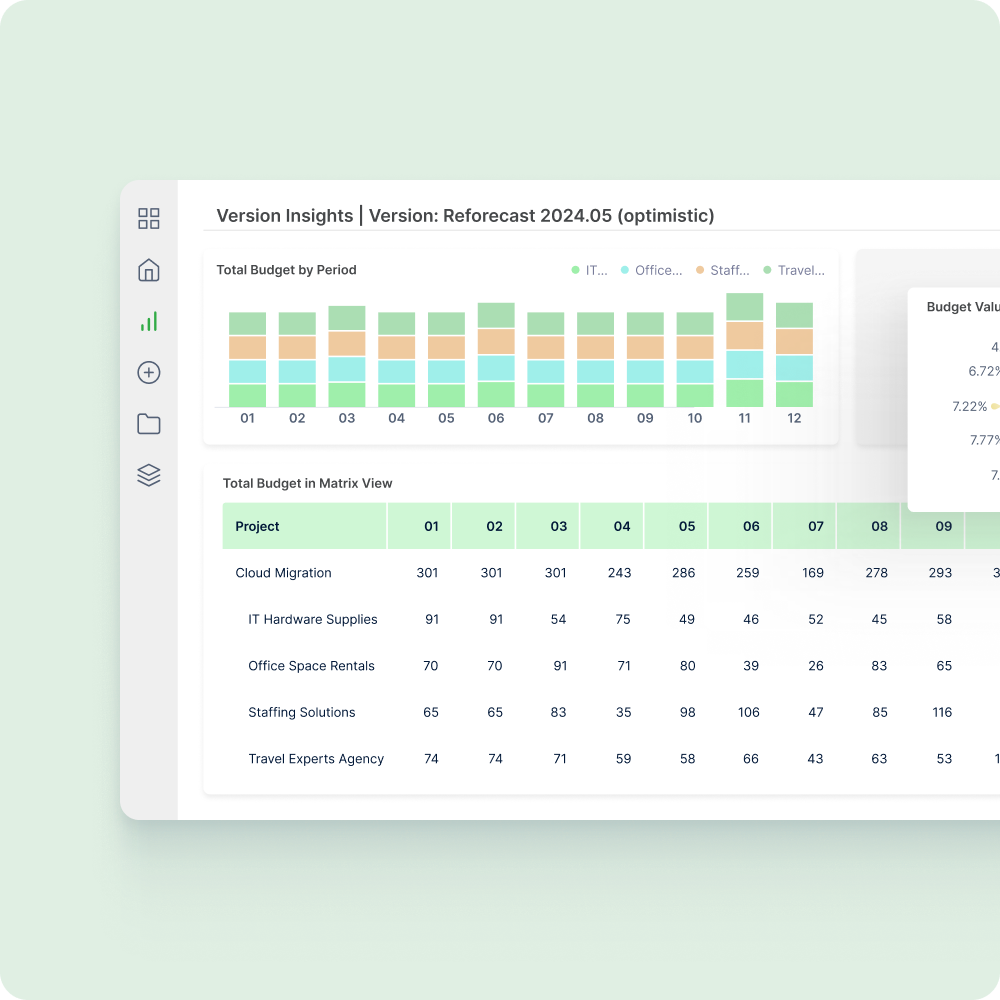Collapse the Cloud Migration project row

tap(283, 573)
